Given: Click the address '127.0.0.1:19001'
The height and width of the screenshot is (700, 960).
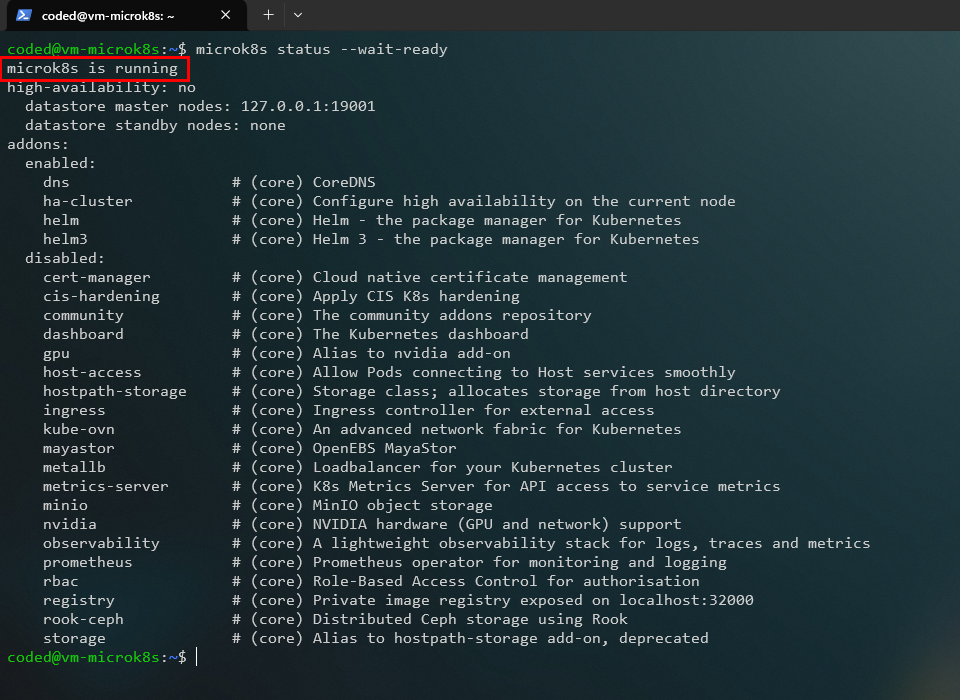Looking at the screenshot, I should pos(308,106).
